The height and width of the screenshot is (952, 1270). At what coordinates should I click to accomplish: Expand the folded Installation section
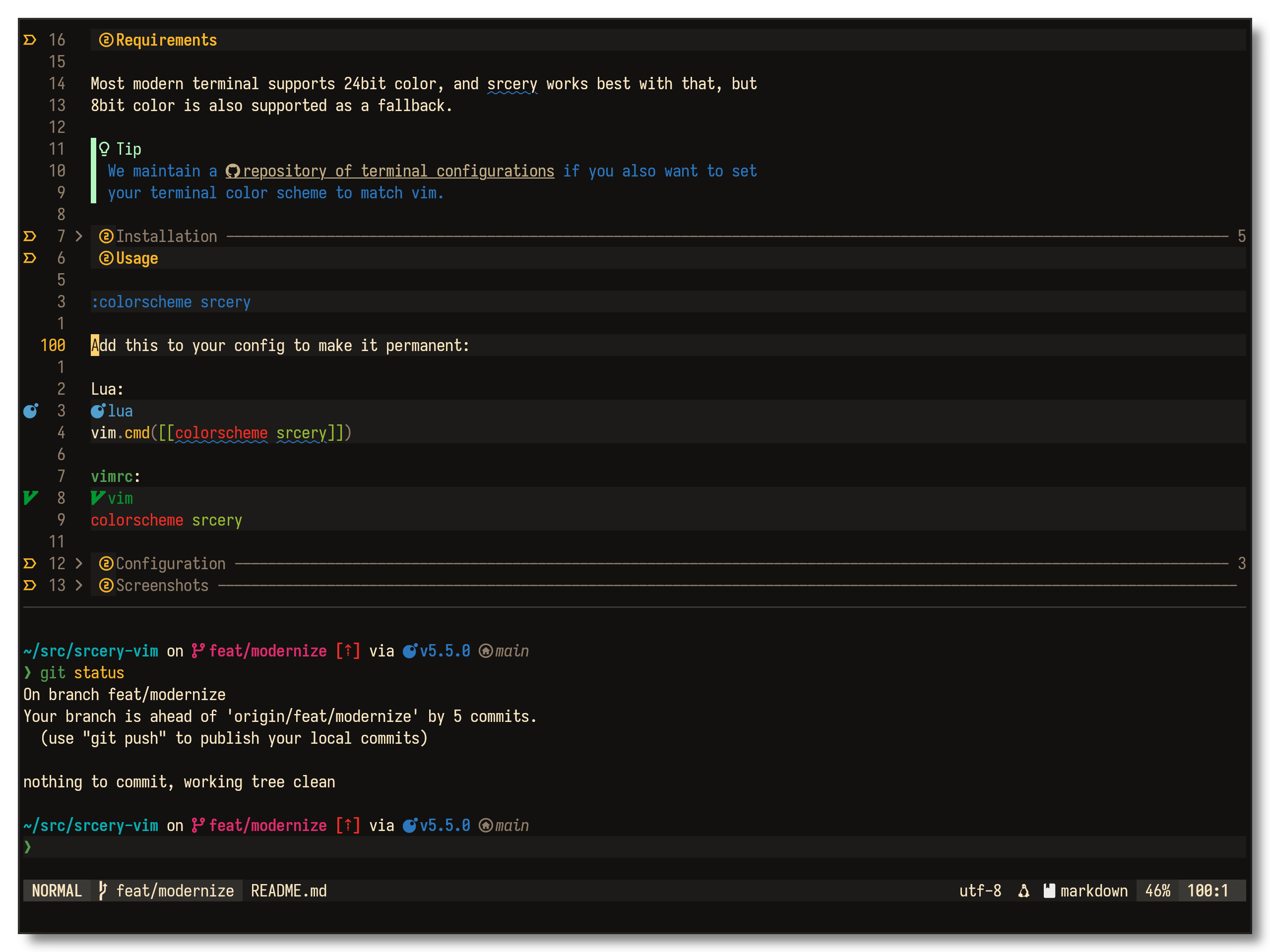[x=79, y=237]
